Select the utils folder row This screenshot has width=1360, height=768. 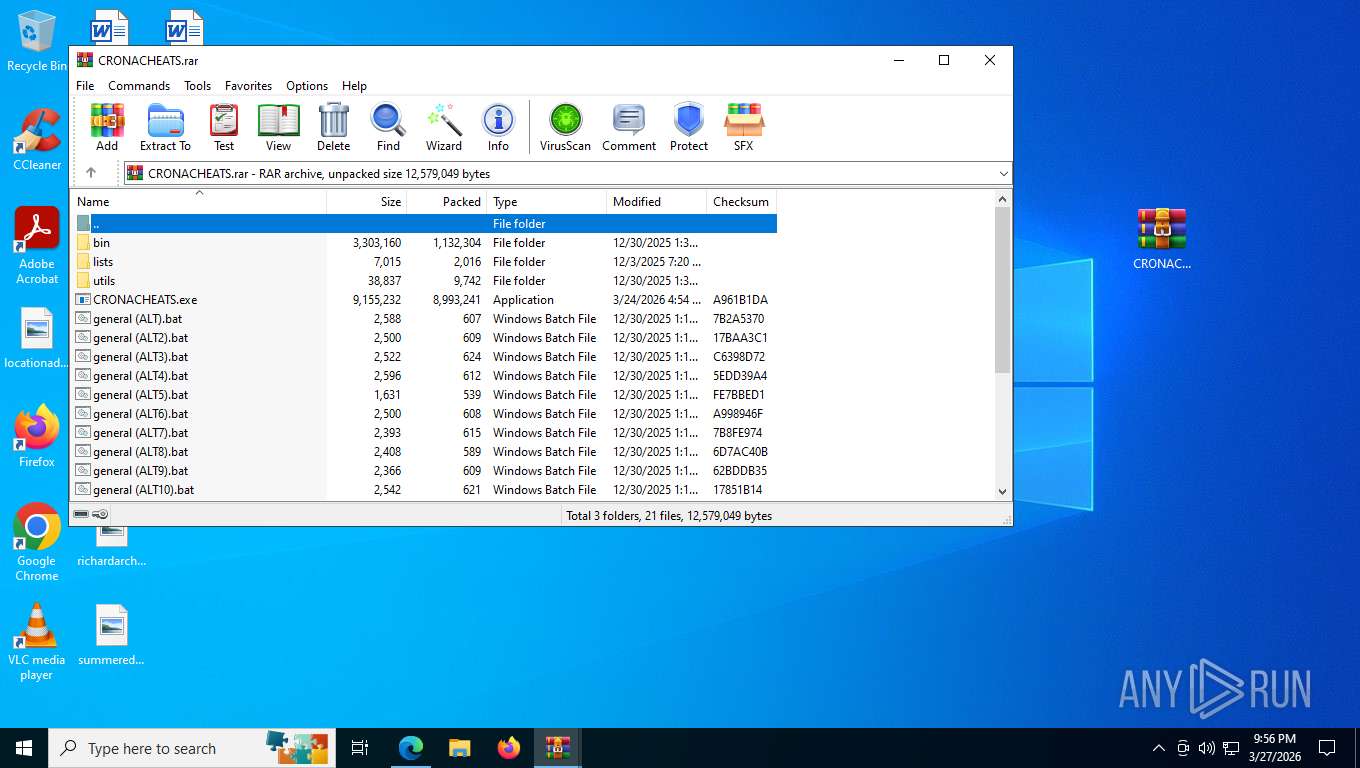pos(423,281)
